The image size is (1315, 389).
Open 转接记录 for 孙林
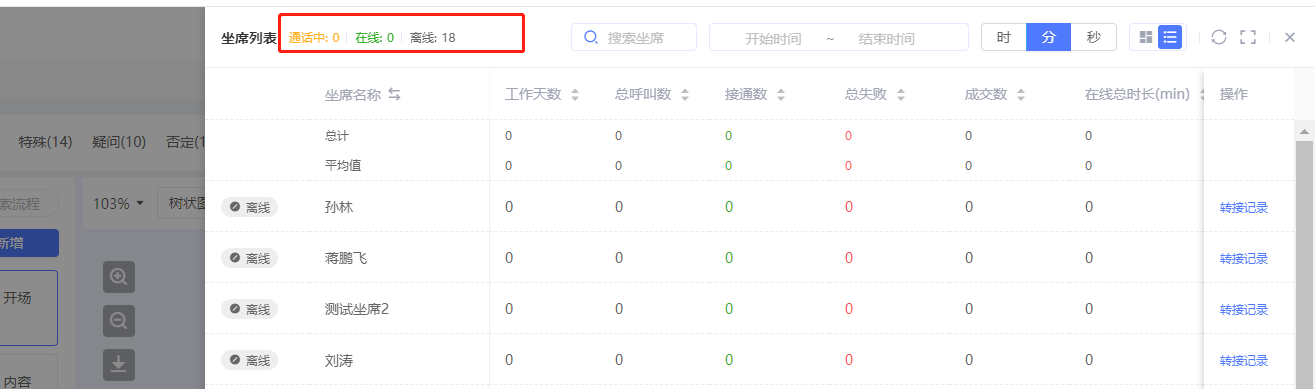pos(1244,208)
